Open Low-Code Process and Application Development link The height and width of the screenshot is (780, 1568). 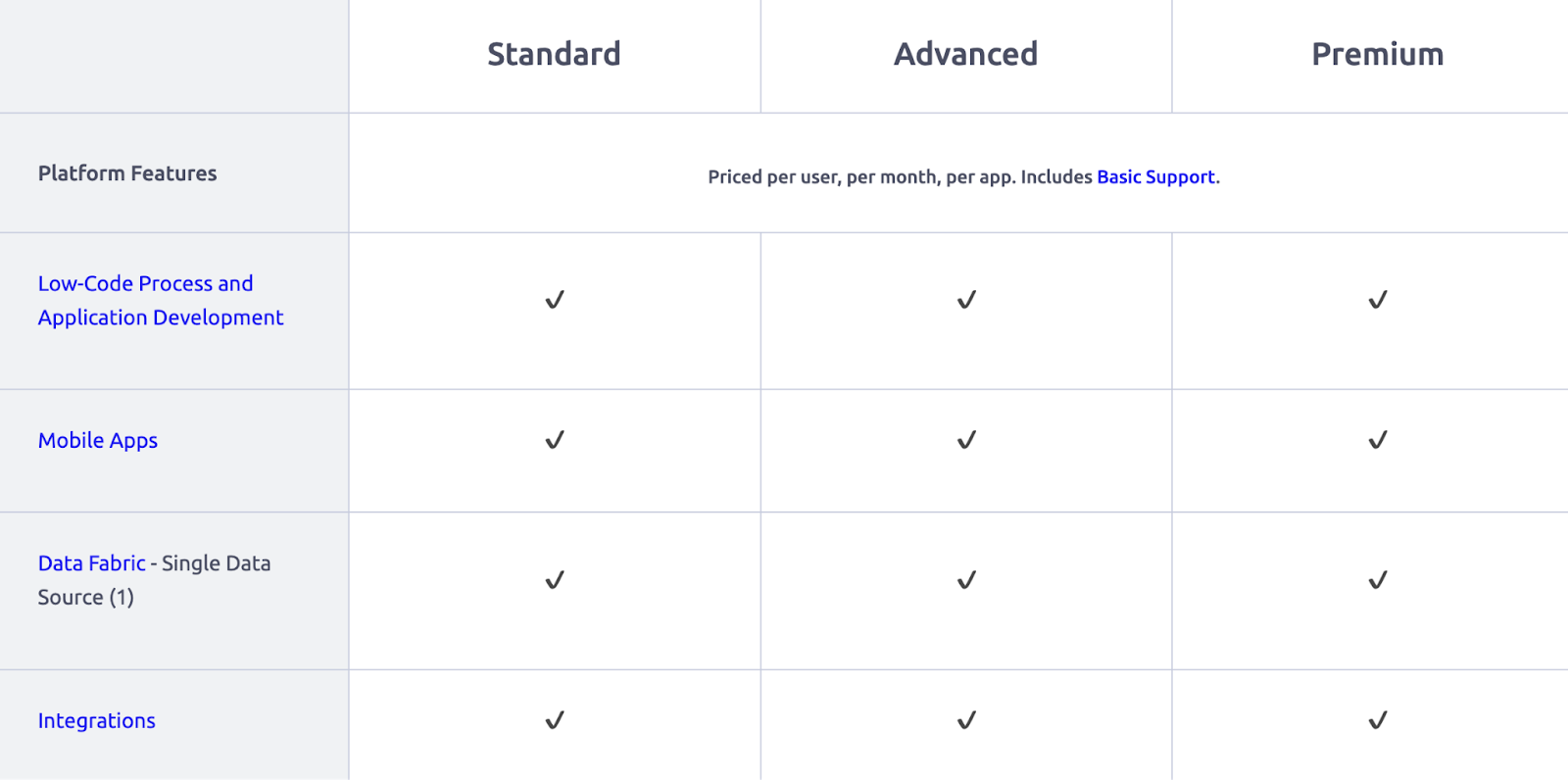pyautogui.click(x=161, y=301)
